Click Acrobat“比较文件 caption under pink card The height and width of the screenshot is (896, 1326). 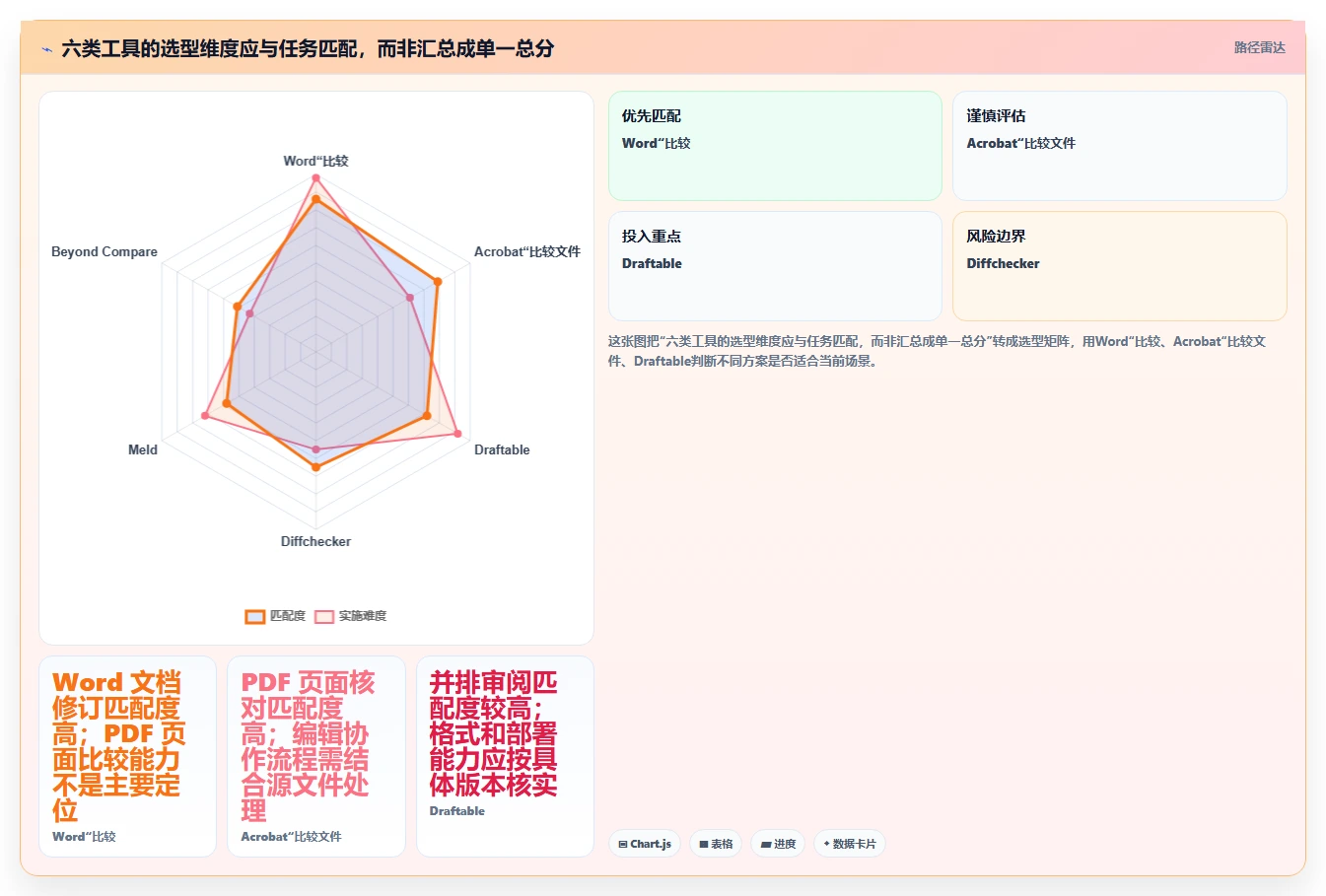(291, 837)
